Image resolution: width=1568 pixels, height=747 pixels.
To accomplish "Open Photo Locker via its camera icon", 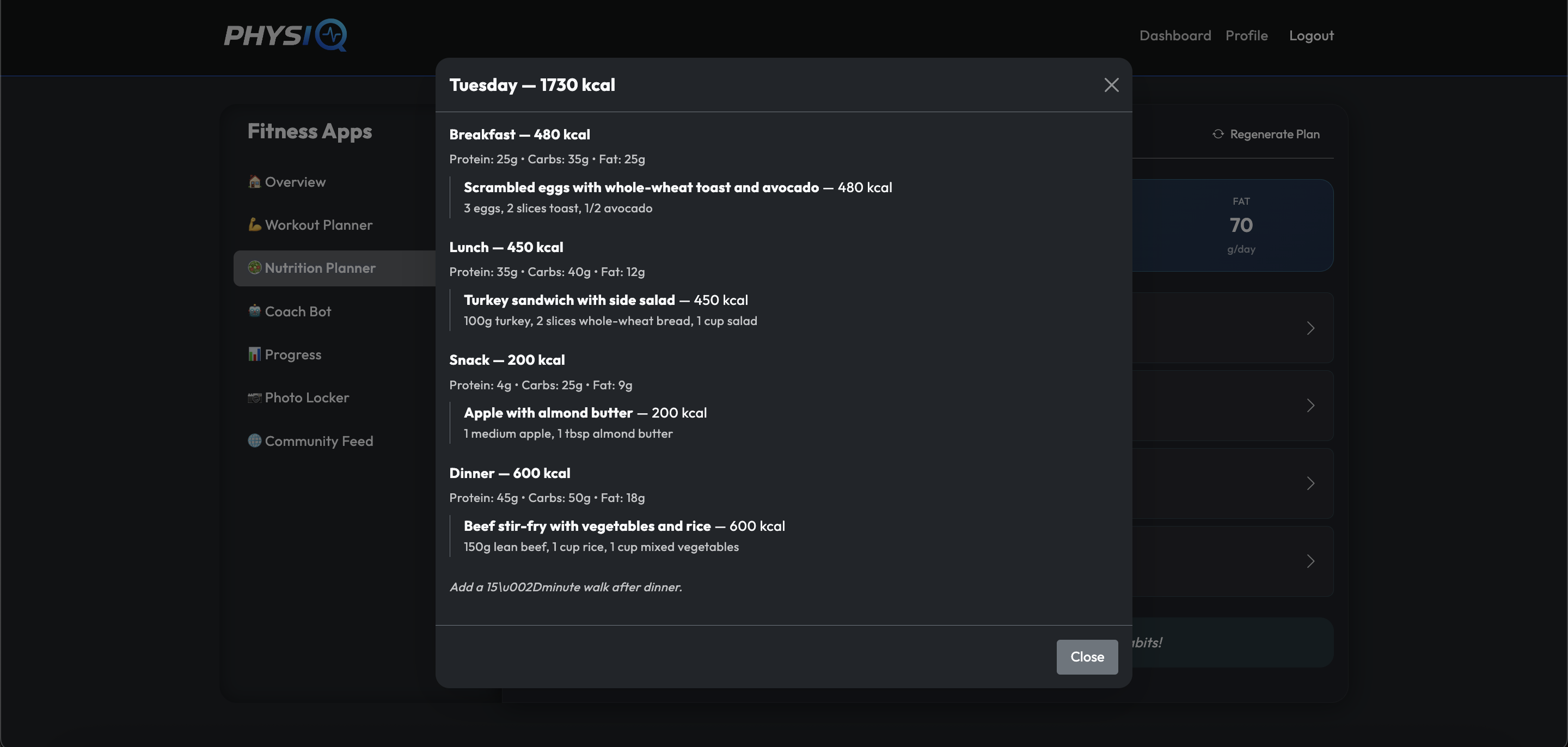I will [254, 397].
